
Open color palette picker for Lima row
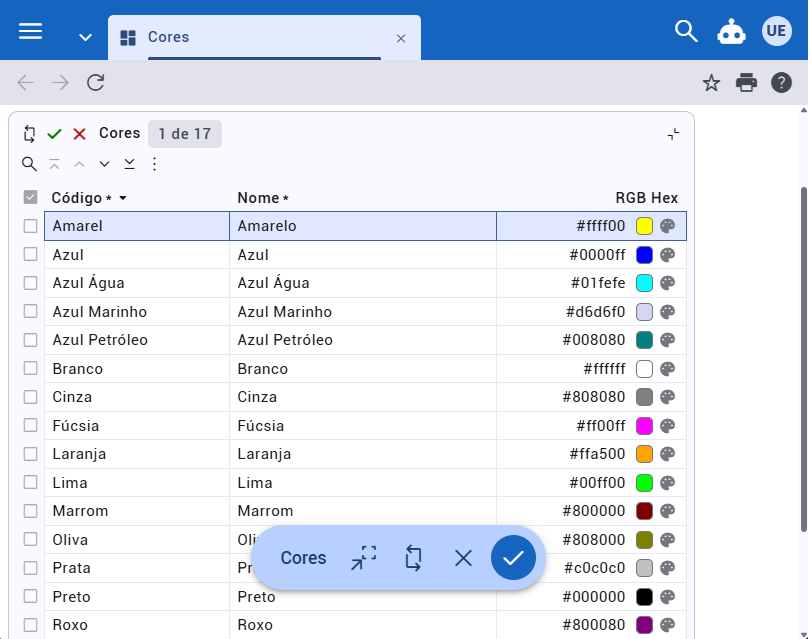[x=668, y=483]
